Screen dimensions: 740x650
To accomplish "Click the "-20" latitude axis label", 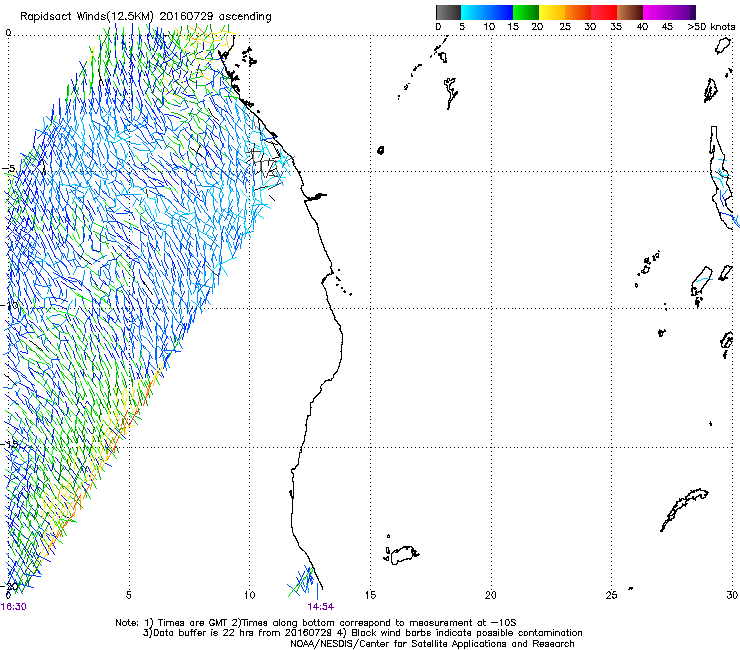I will click(x=9, y=586).
